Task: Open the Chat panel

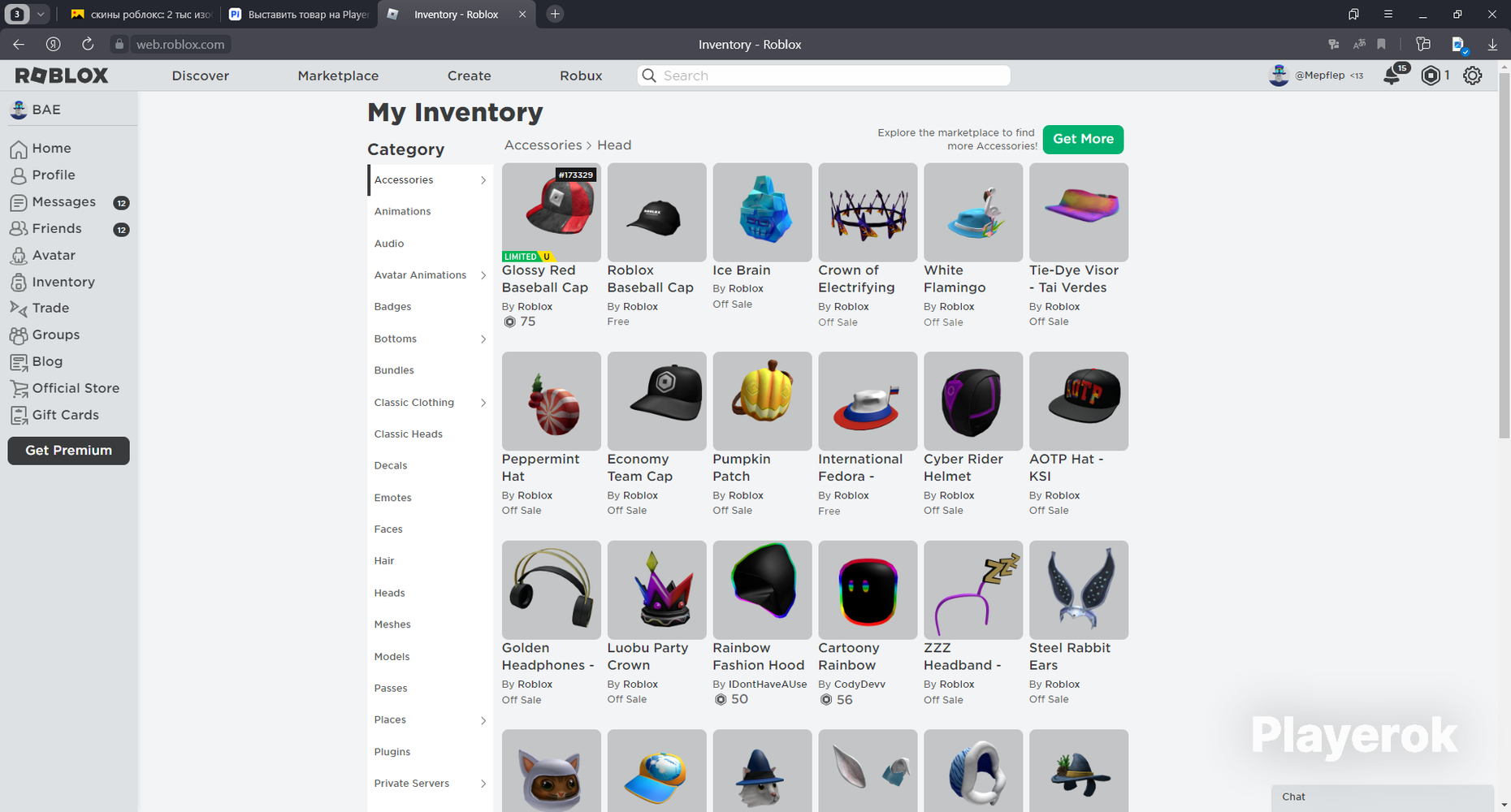Action: point(1383,797)
